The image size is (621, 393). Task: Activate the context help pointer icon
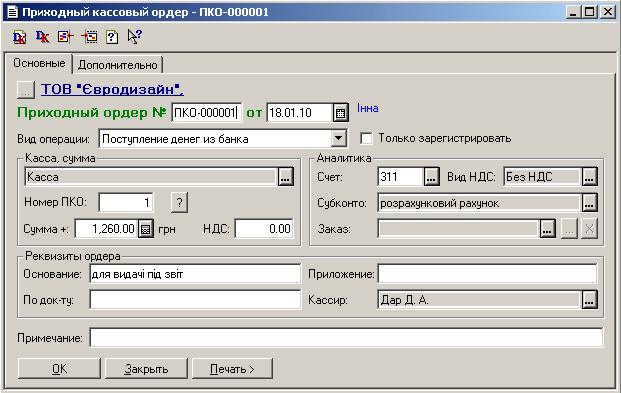point(135,36)
